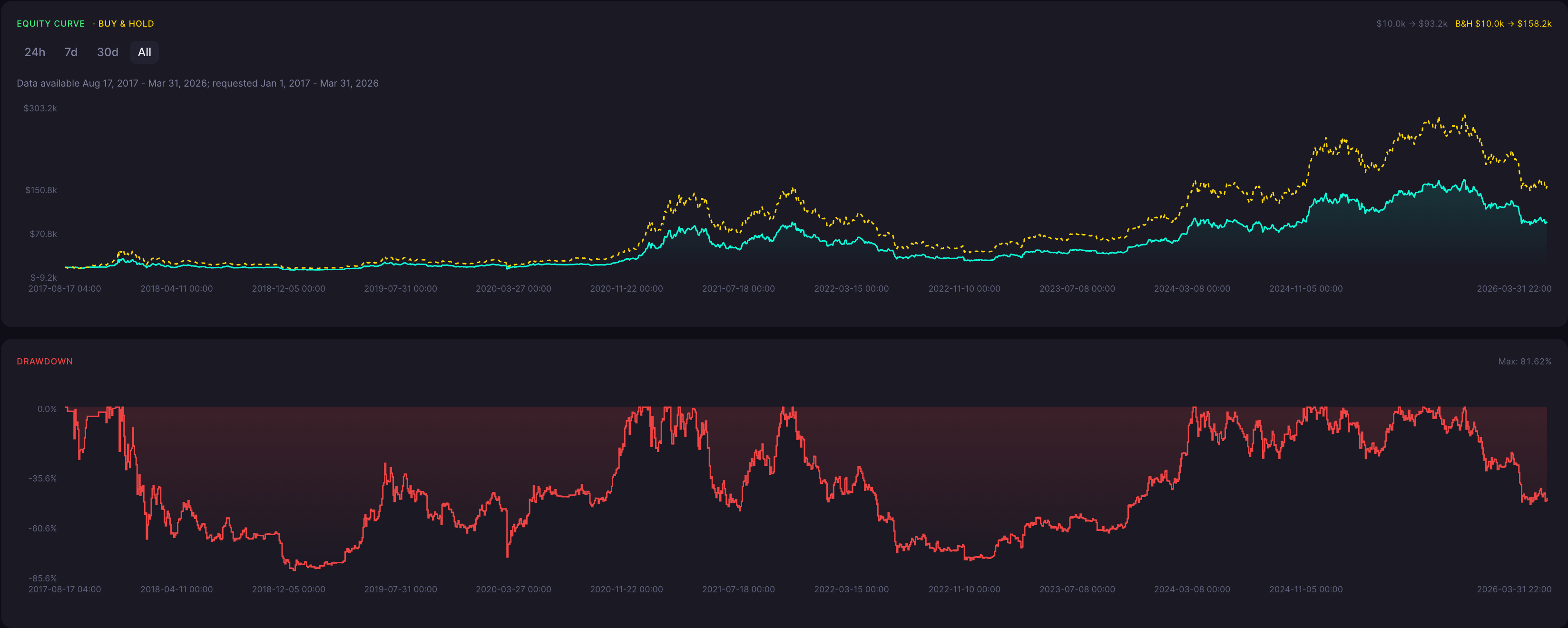1568x628 pixels.
Task: Click the data availability notice text
Action: pos(197,83)
